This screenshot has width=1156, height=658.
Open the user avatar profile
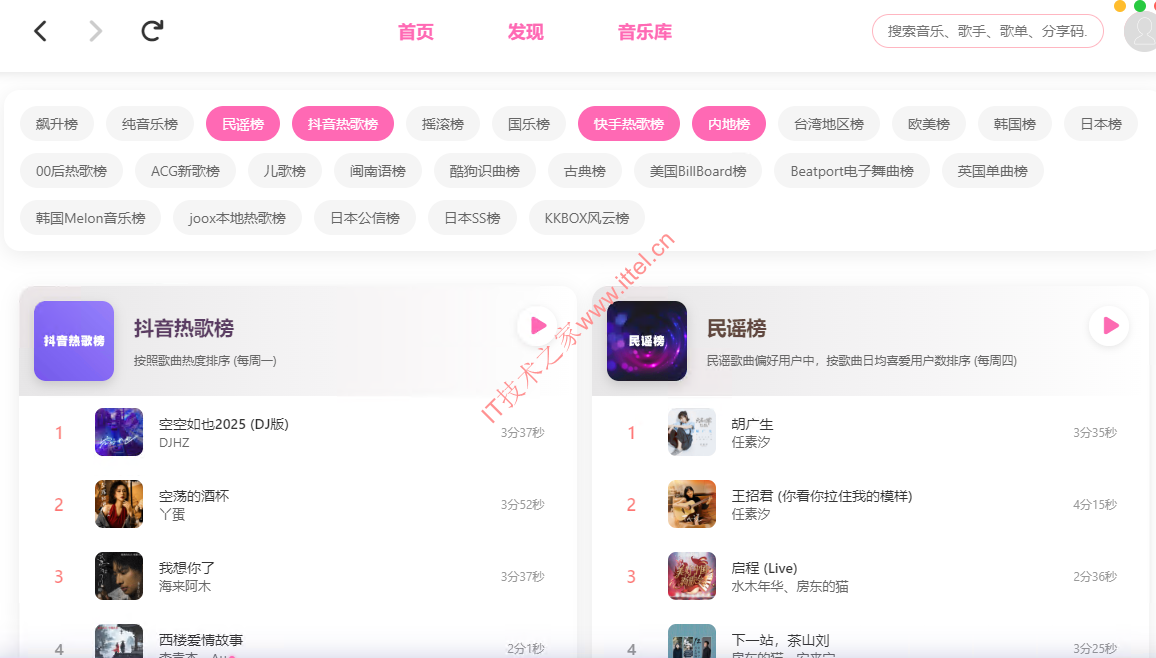[1141, 31]
